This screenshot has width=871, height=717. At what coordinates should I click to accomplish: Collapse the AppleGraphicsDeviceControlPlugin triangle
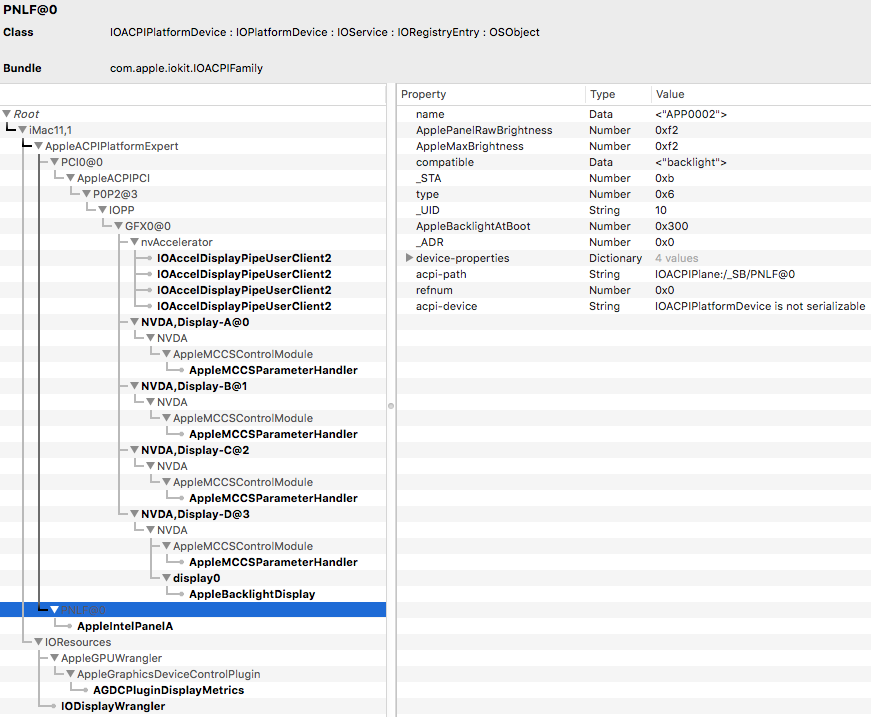71,674
